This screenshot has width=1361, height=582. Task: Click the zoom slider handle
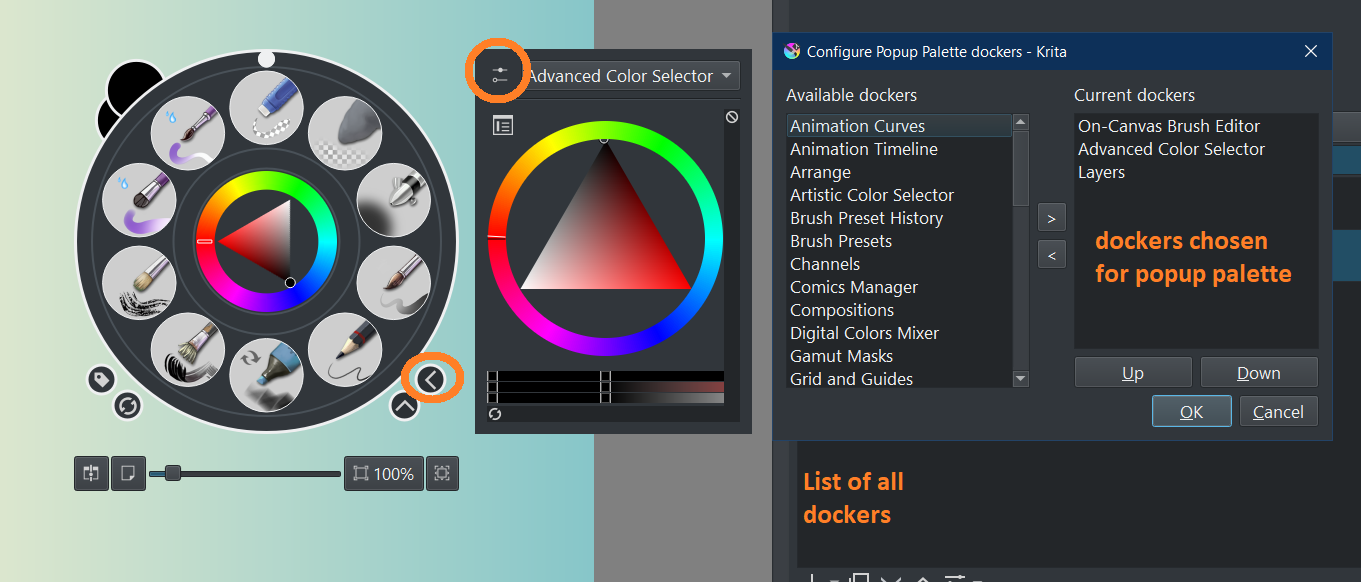click(172, 473)
